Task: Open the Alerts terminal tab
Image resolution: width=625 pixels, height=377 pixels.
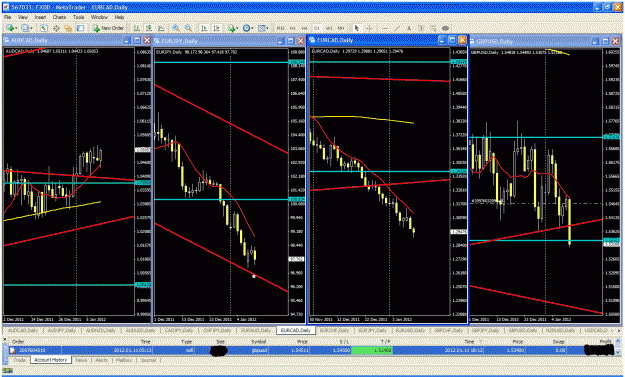Action: tap(102, 360)
